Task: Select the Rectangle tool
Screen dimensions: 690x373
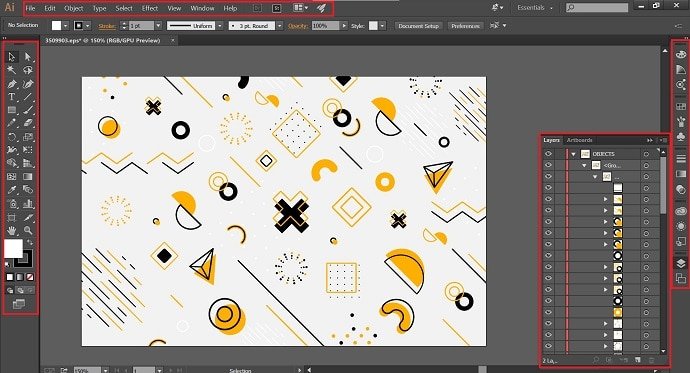Action: click(11, 110)
